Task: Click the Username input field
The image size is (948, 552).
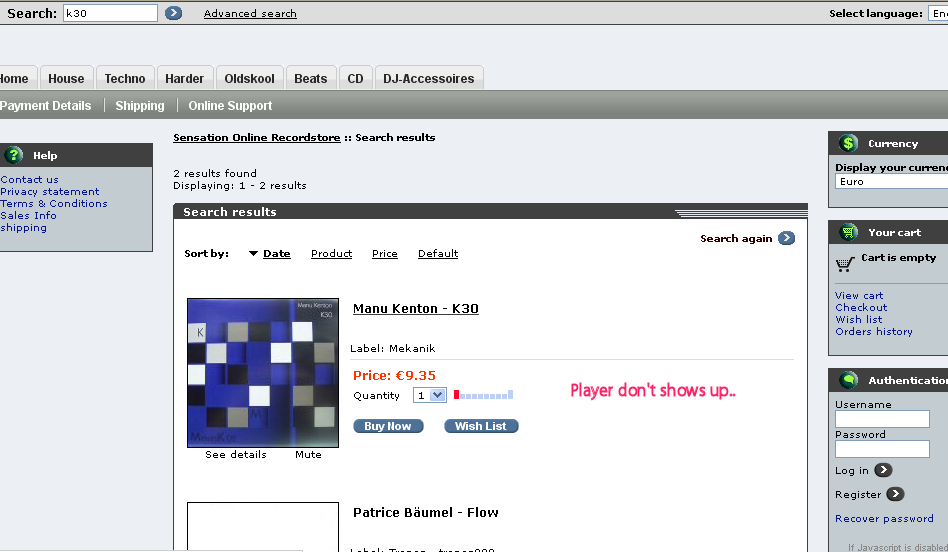Action: [x=882, y=419]
